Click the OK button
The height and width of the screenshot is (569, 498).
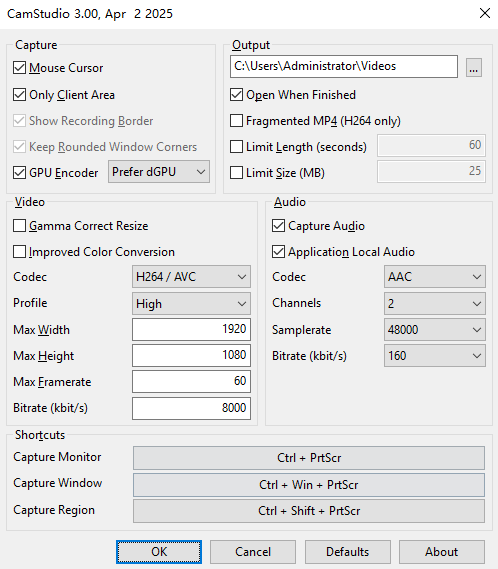pos(159,552)
